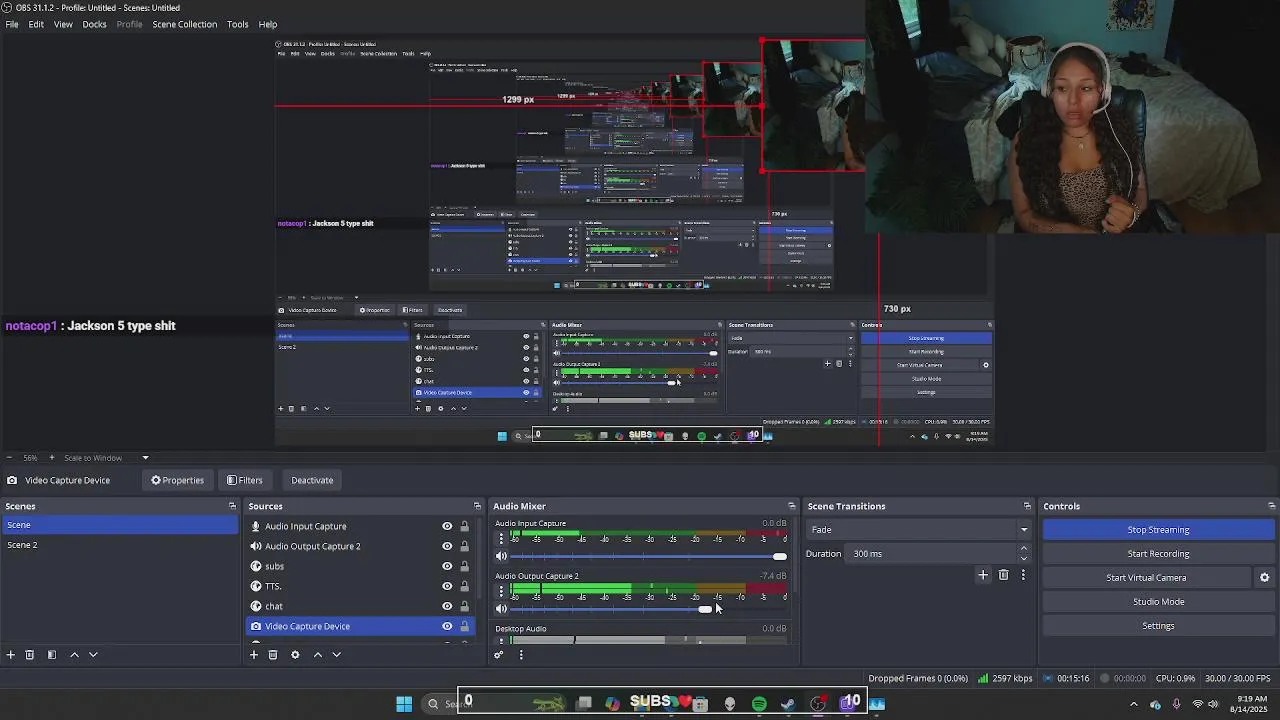Open the Tools menu
1280x720 pixels.
pos(237,24)
